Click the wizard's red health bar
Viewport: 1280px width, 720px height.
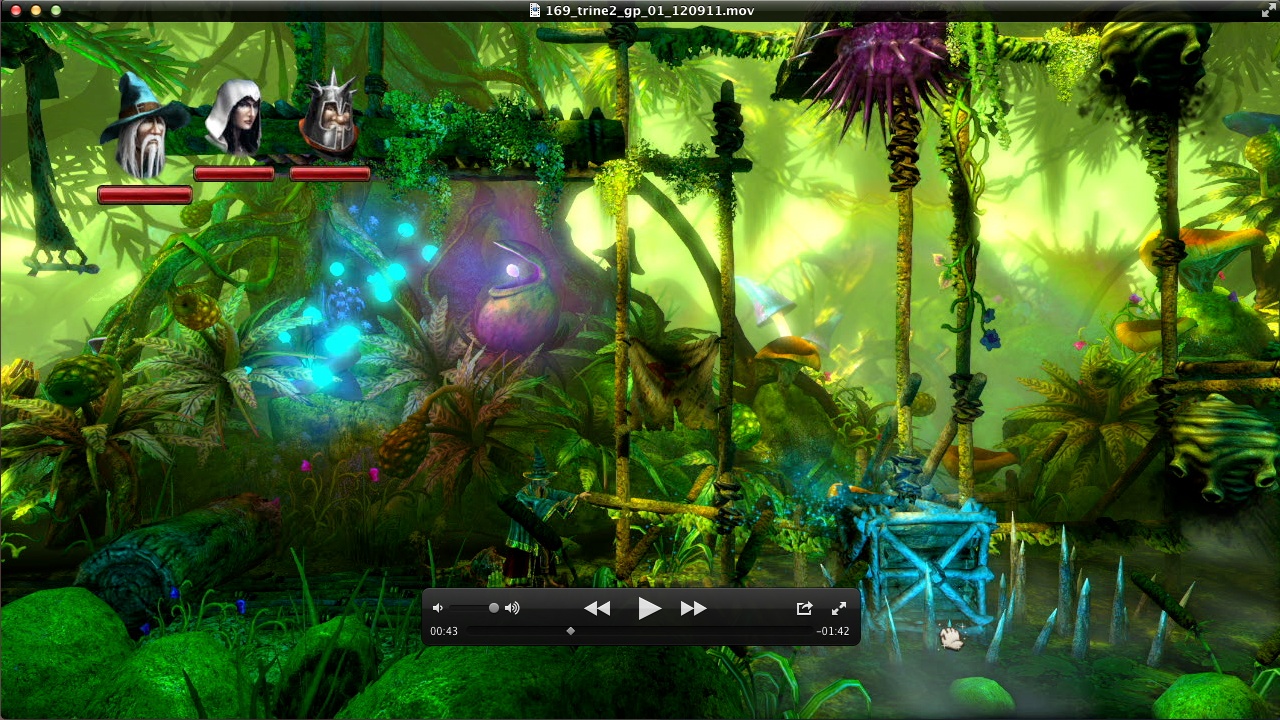[145, 195]
